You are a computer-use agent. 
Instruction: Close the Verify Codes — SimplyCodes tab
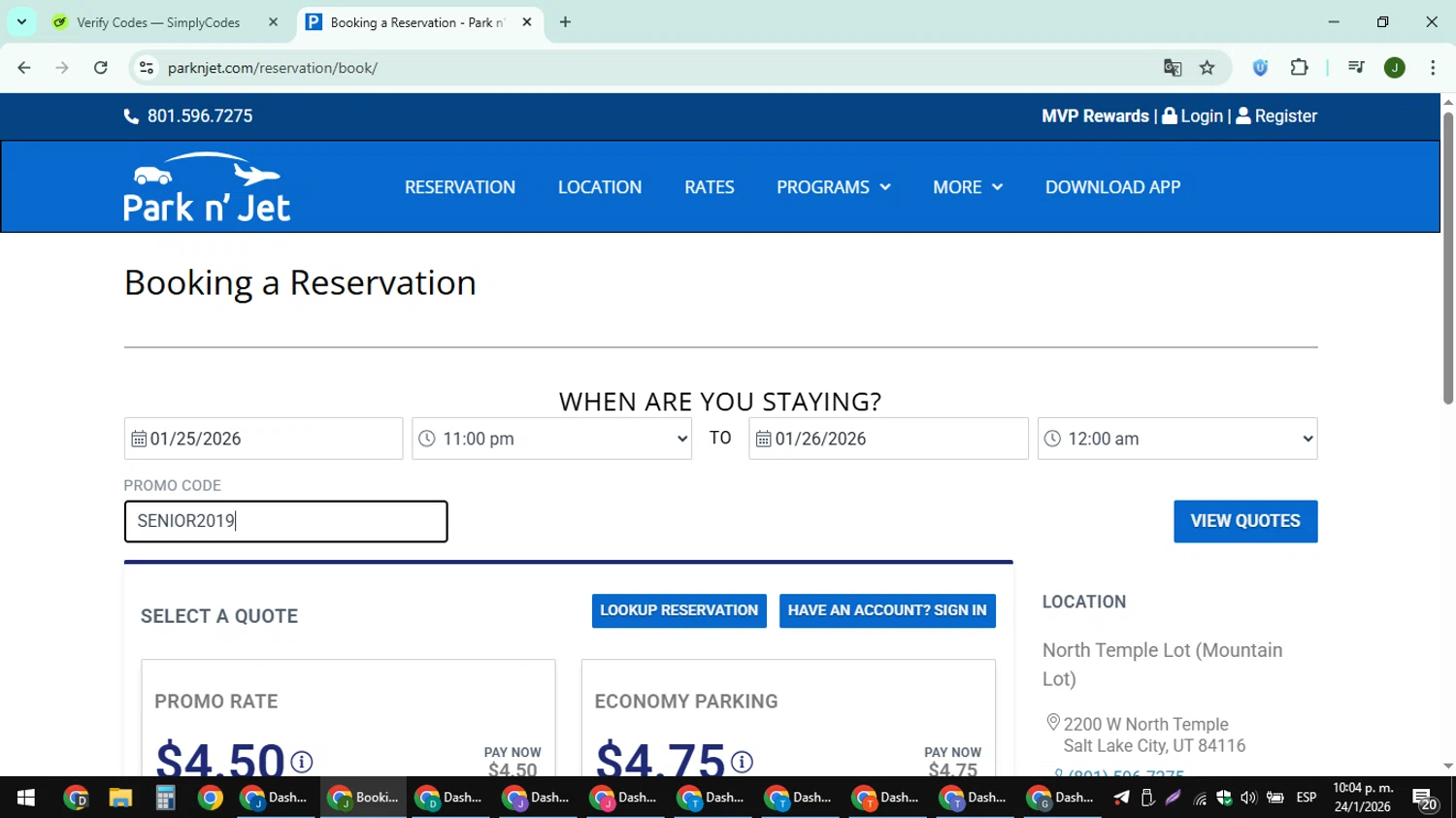[273, 22]
